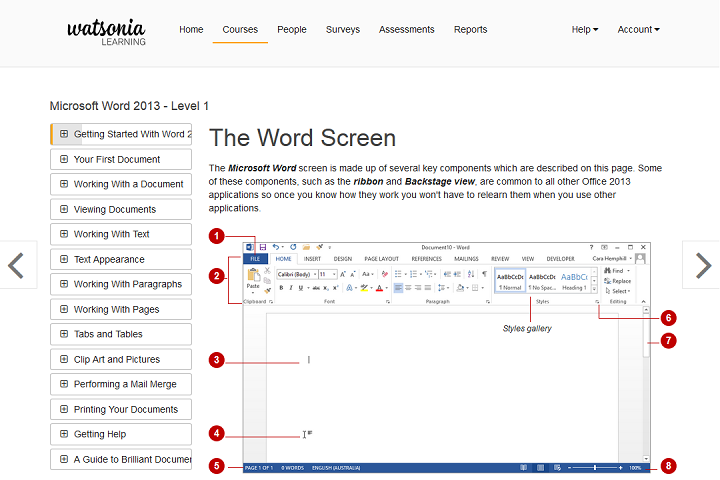This screenshot has width=720, height=480.
Task: Click the Underline button in the Font group
Action: point(301,288)
